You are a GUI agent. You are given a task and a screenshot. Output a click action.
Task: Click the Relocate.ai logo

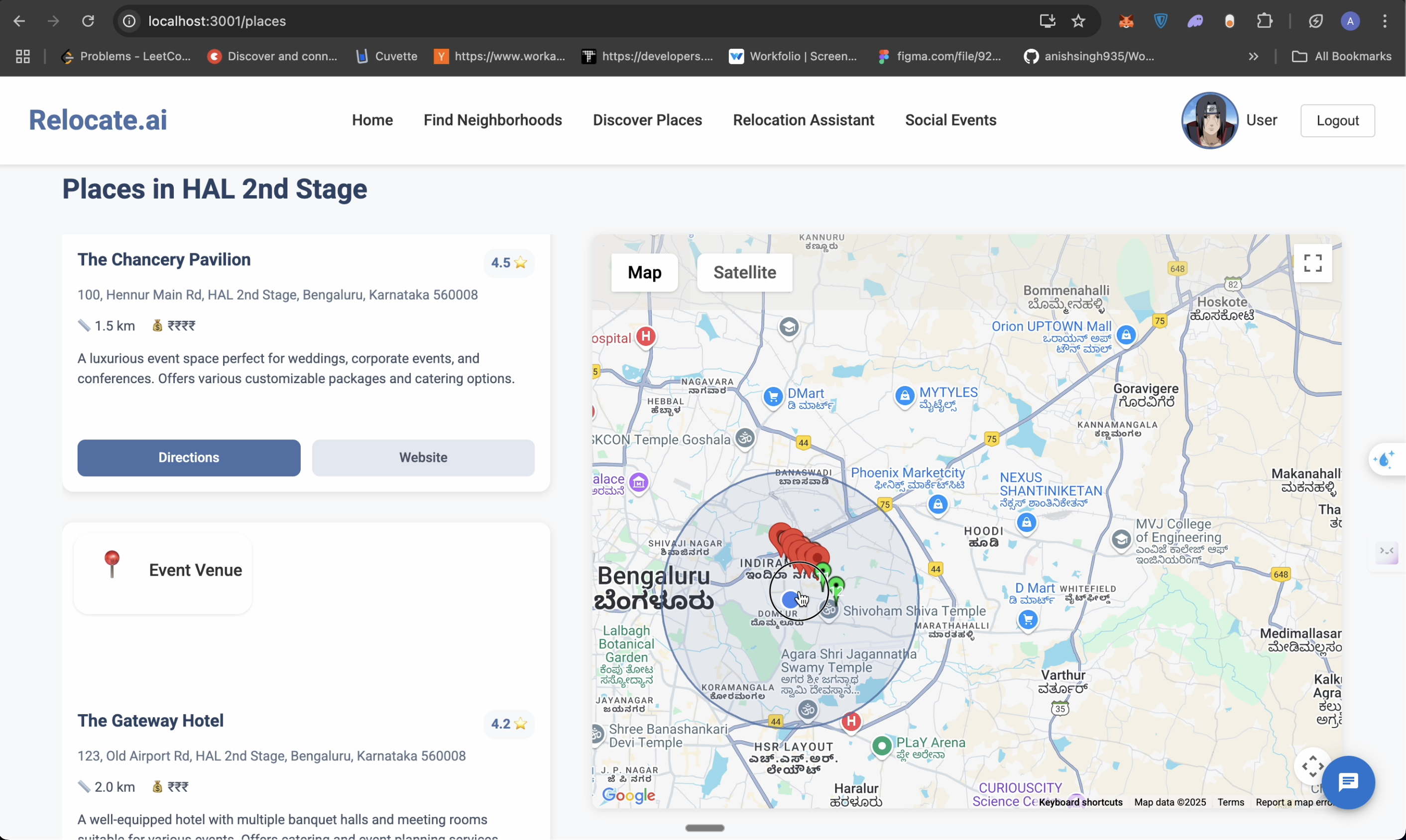(x=98, y=120)
